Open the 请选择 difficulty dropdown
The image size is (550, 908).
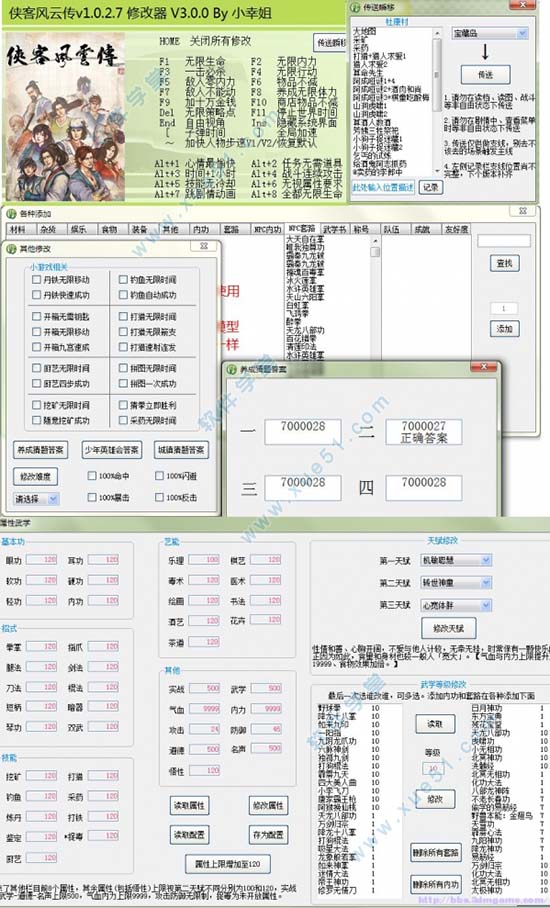click(36, 499)
